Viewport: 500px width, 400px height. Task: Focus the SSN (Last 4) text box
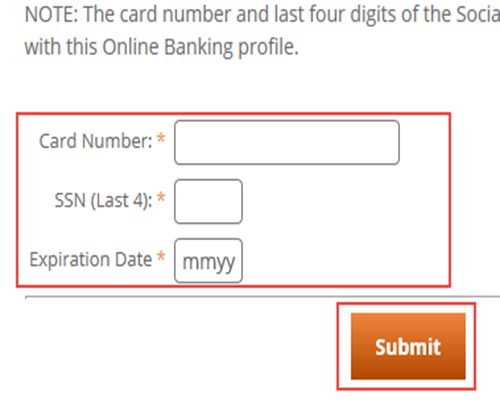(x=208, y=201)
